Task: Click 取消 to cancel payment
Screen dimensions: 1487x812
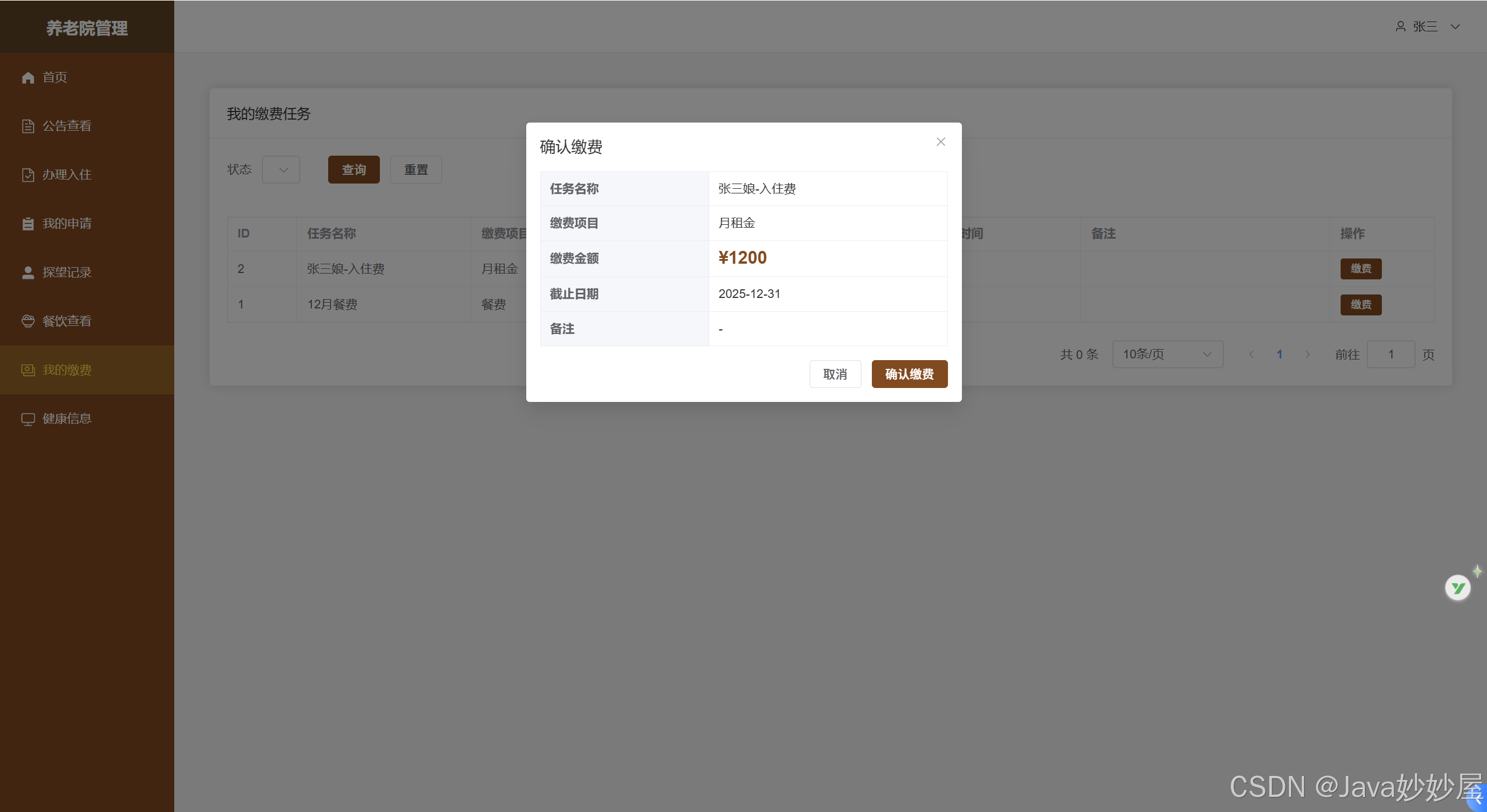Action: click(x=835, y=374)
